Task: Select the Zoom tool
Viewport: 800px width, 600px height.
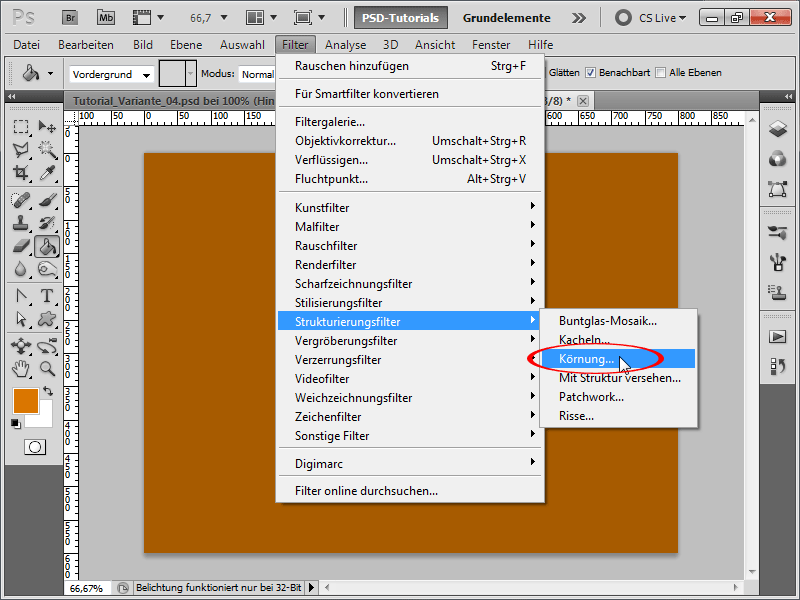Action: tap(47, 368)
